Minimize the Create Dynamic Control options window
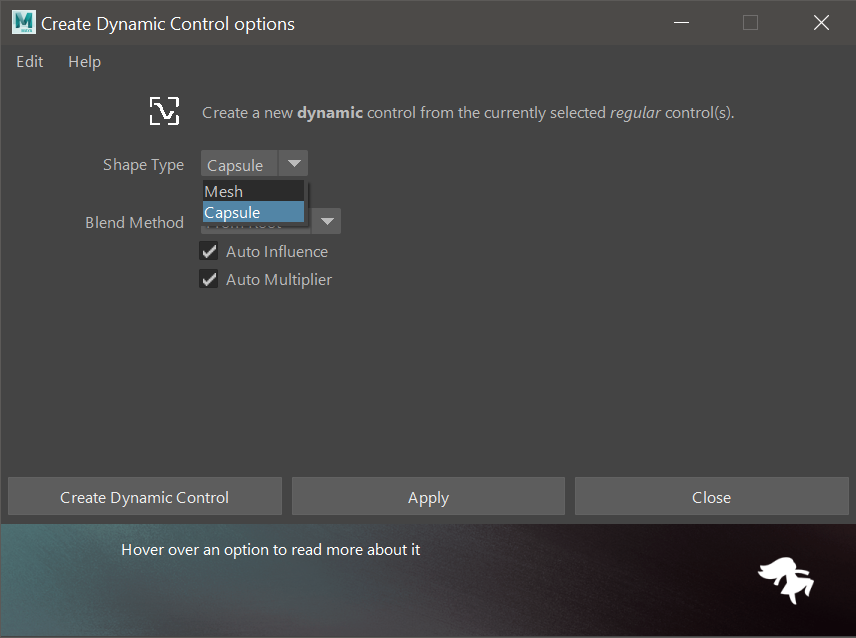Image resolution: width=856 pixels, height=638 pixels. (x=680, y=22)
